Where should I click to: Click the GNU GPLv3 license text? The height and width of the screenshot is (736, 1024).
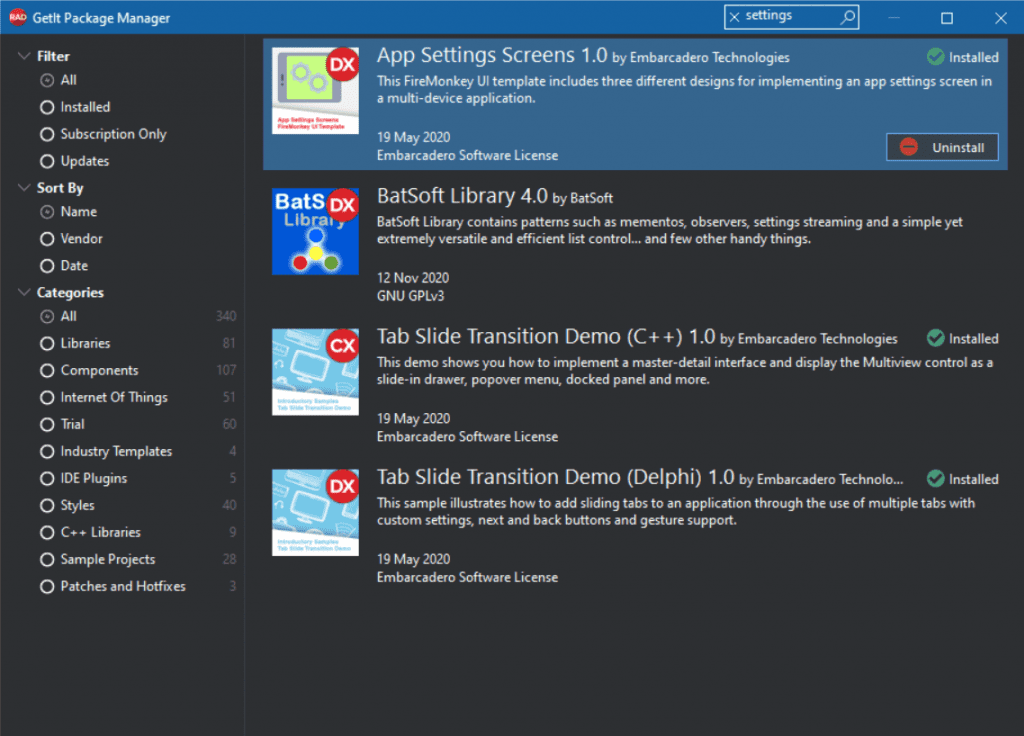(x=410, y=296)
